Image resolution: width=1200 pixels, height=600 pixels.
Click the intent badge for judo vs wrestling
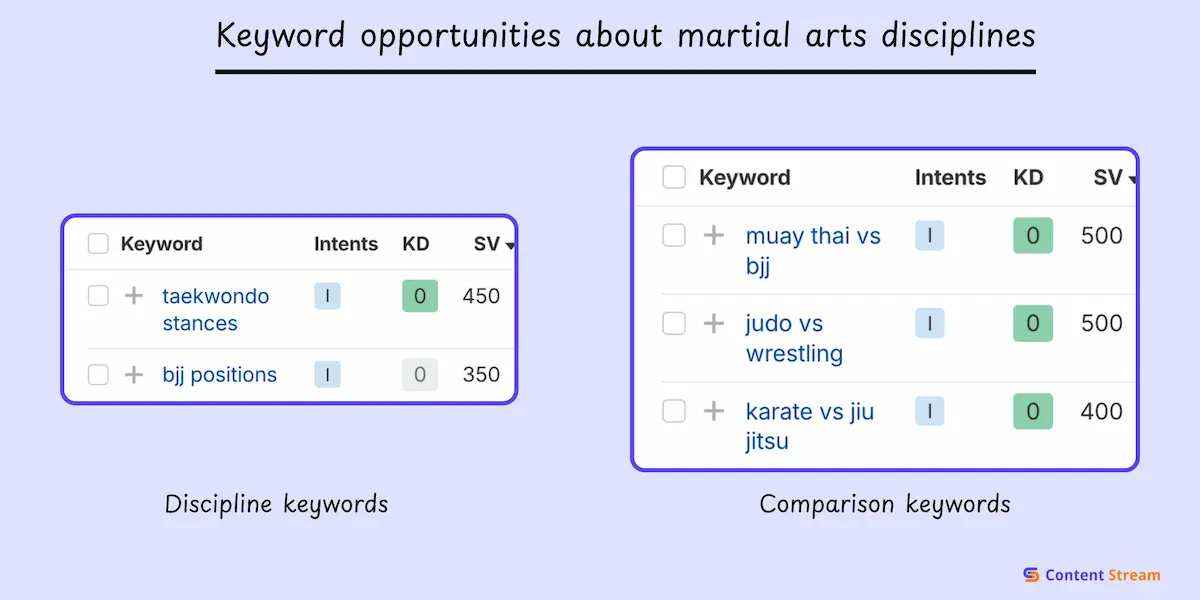tap(929, 323)
